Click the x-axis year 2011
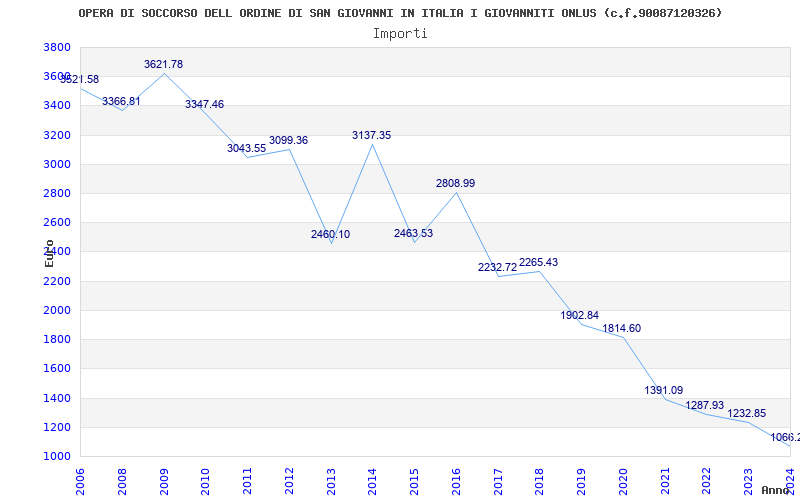800x500 pixels. point(247,482)
